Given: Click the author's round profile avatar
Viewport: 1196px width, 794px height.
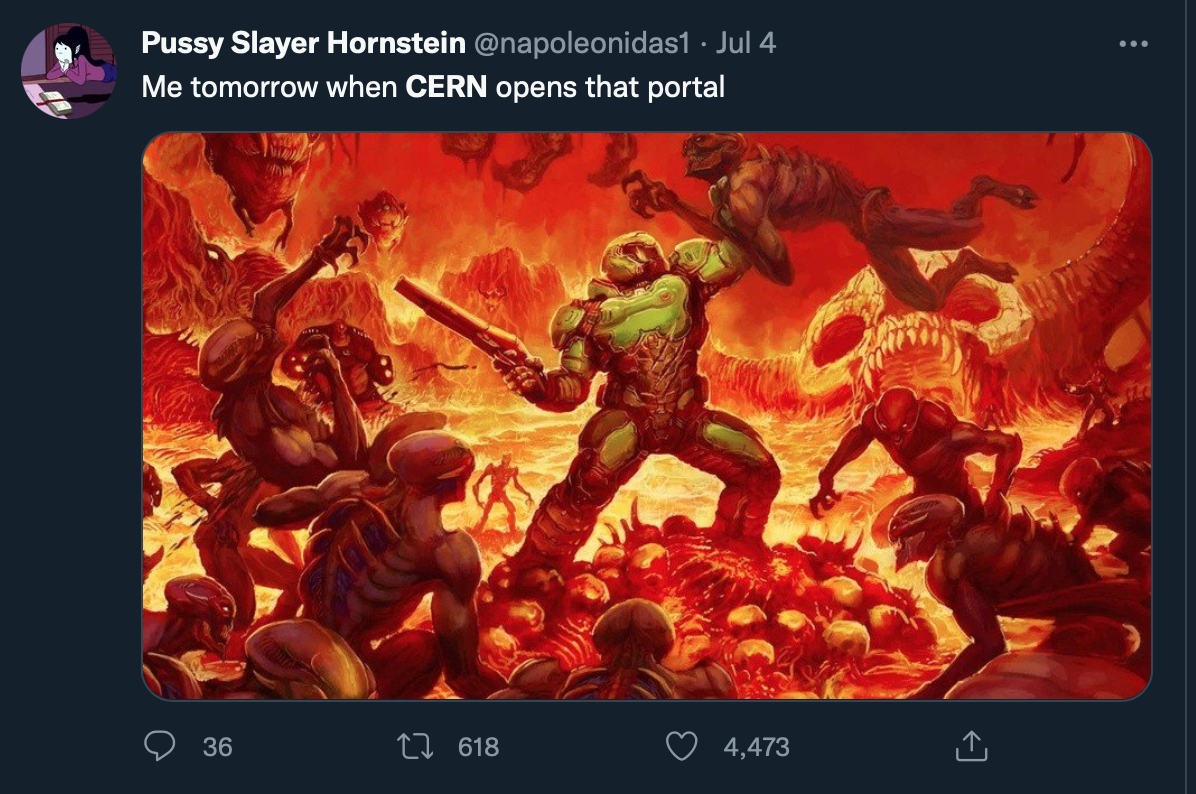Looking at the screenshot, I should (x=69, y=71).
